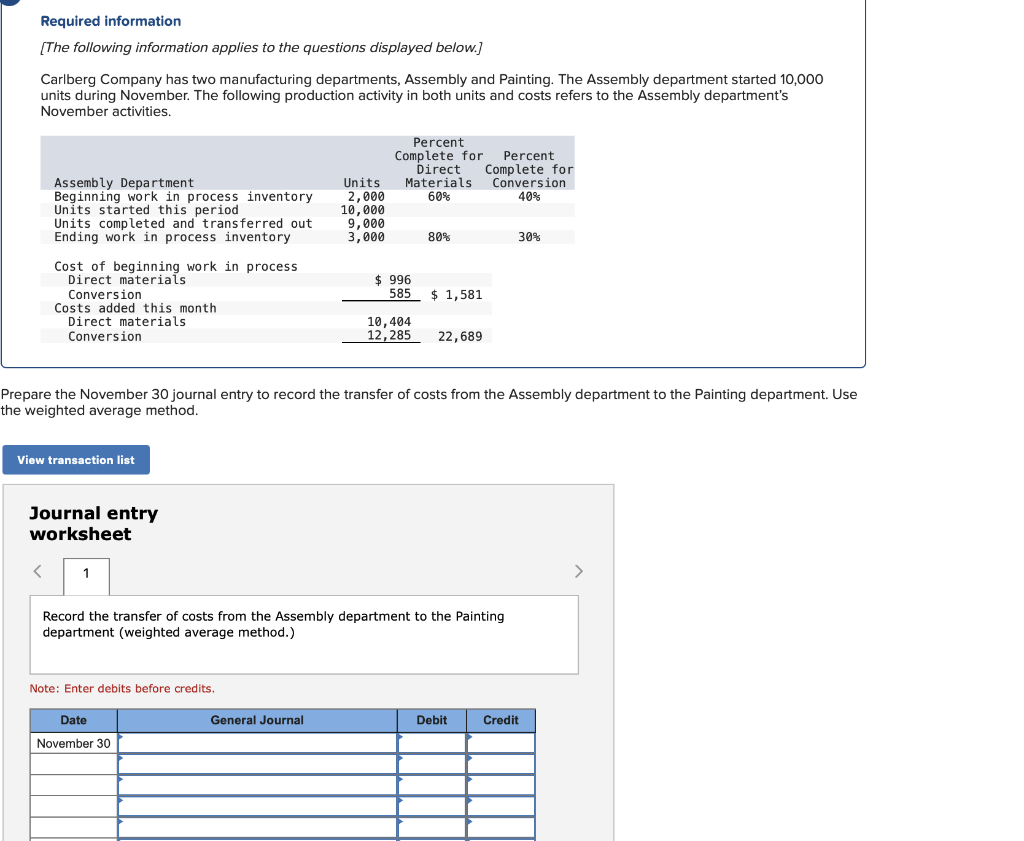
Task: Click the 3,000 ending units value
Action: point(366,237)
